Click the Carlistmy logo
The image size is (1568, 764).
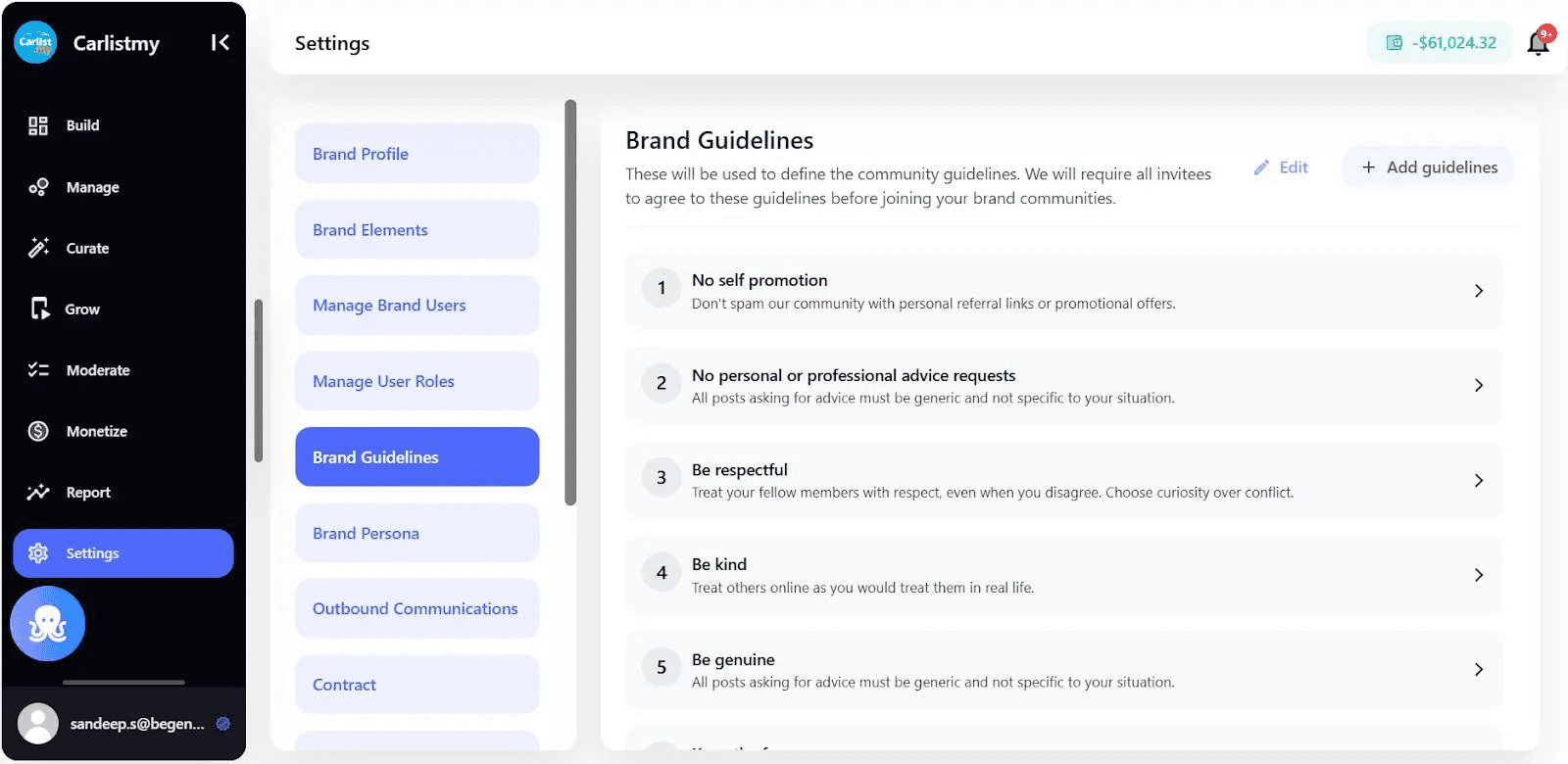click(36, 42)
